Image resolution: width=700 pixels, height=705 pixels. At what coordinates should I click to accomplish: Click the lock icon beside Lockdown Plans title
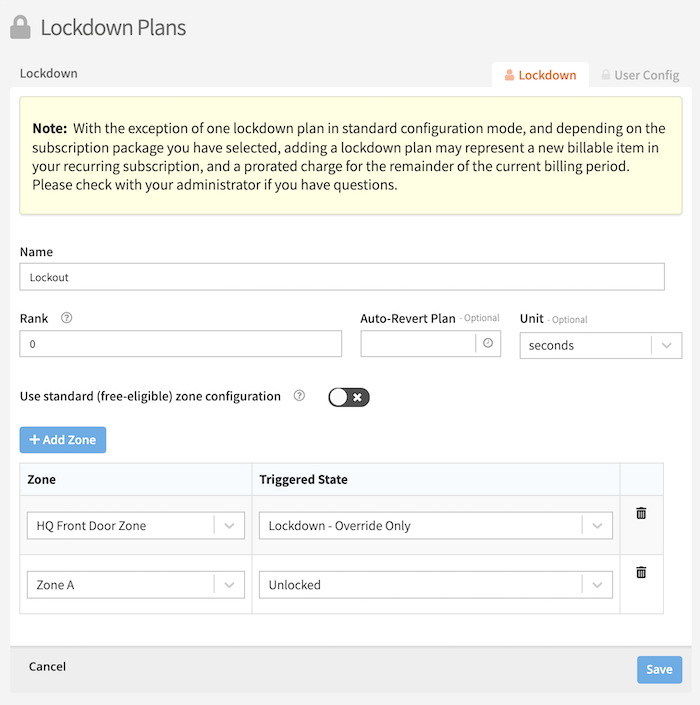pos(20,28)
